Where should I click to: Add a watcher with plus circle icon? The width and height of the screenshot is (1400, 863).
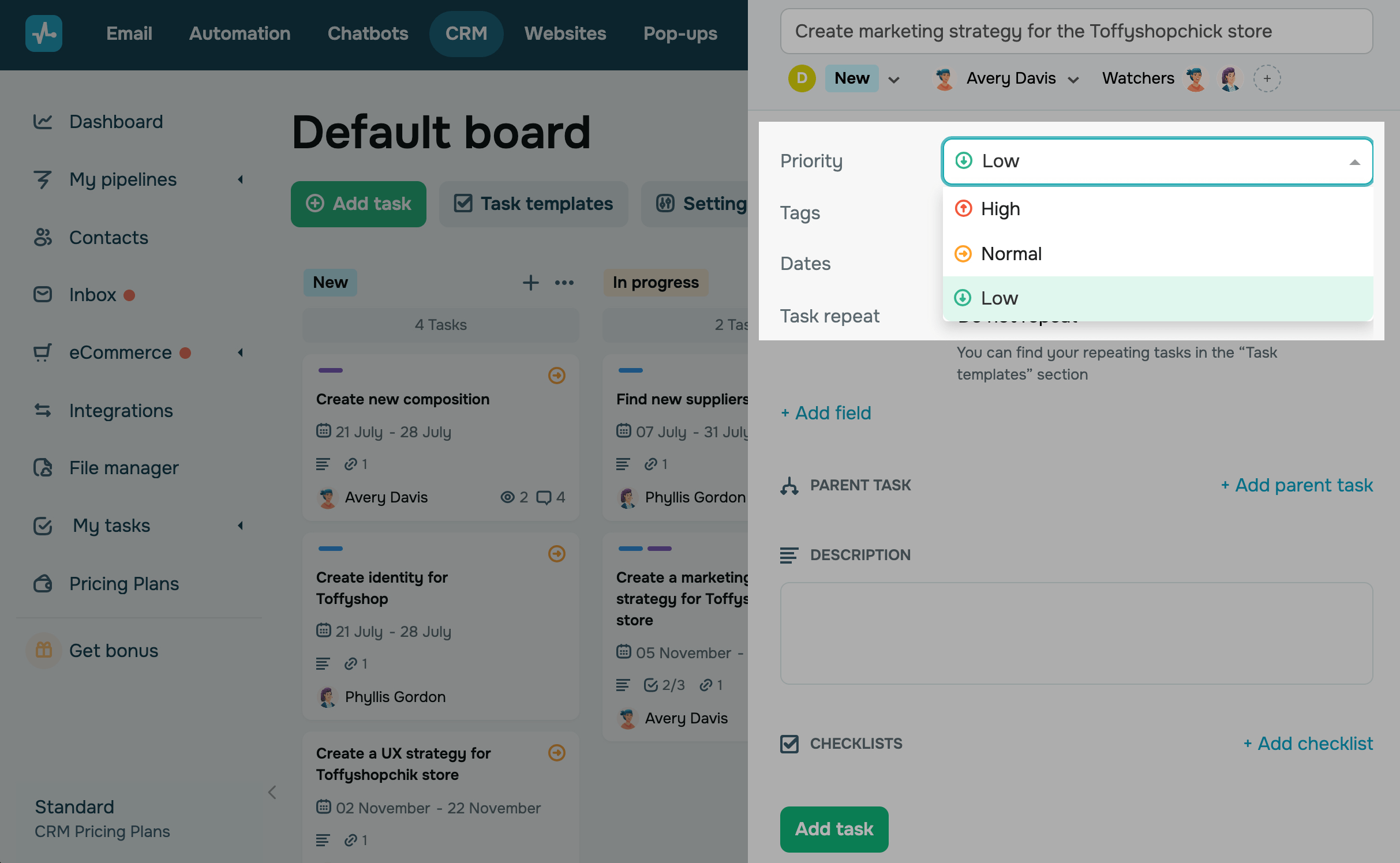tap(1267, 78)
